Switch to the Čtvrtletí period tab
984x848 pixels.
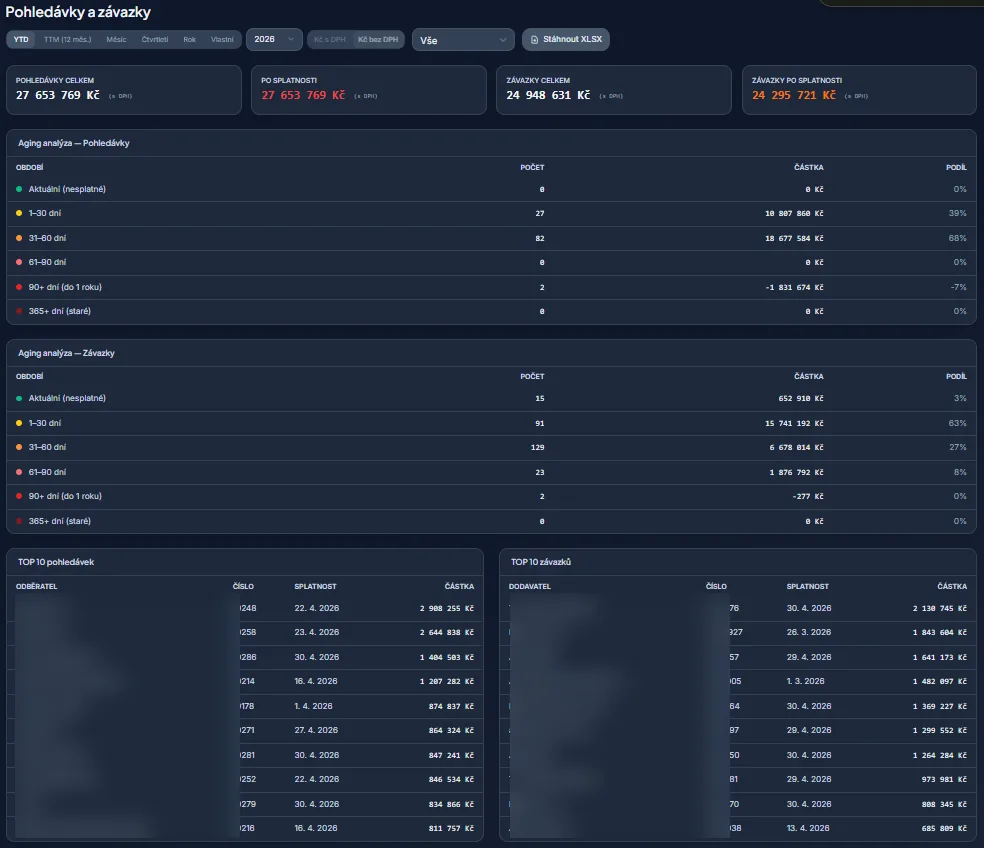(154, 40)
